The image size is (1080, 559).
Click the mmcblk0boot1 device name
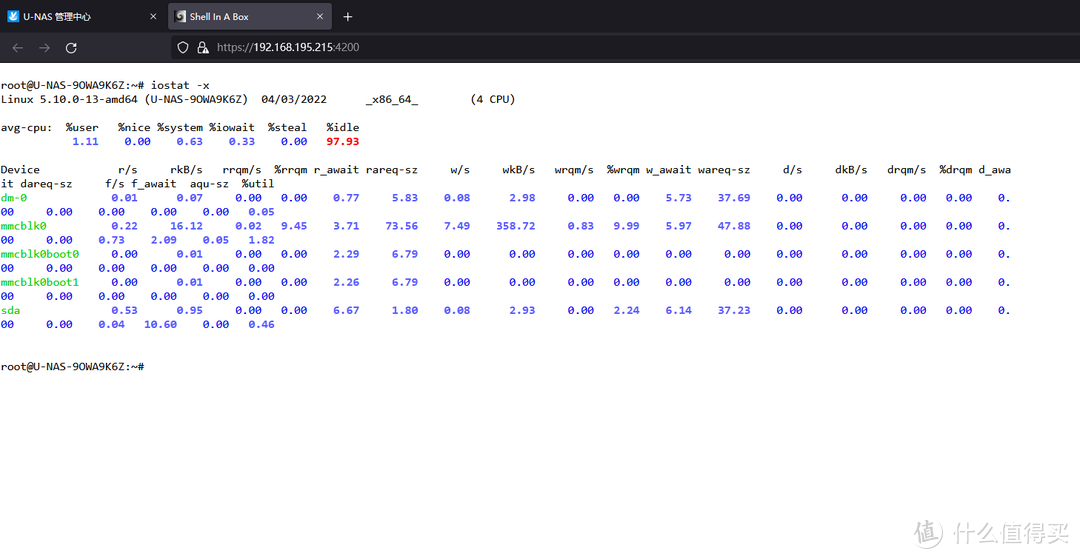(39, 282)
